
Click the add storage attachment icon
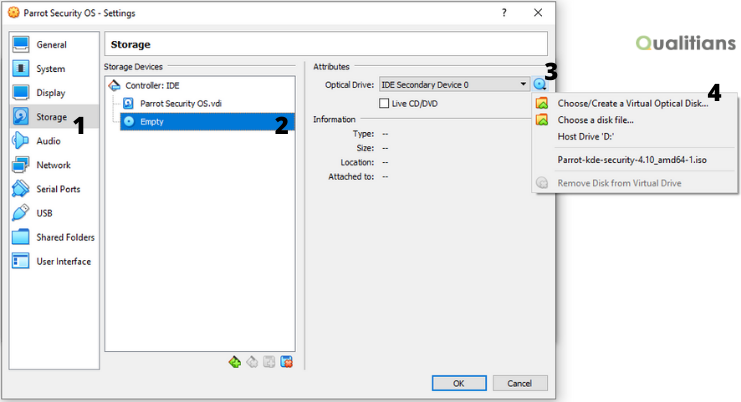point(269,362)
